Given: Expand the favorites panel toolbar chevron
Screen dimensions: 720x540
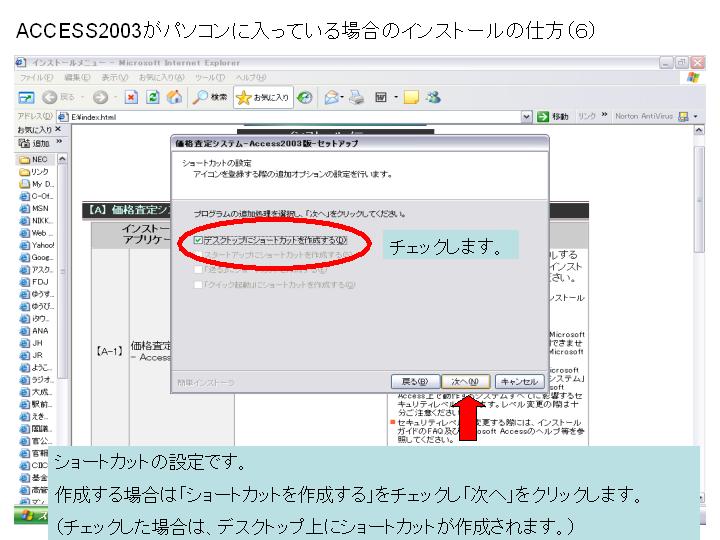Looking at the screenshot, I should (x=59, y=142).
